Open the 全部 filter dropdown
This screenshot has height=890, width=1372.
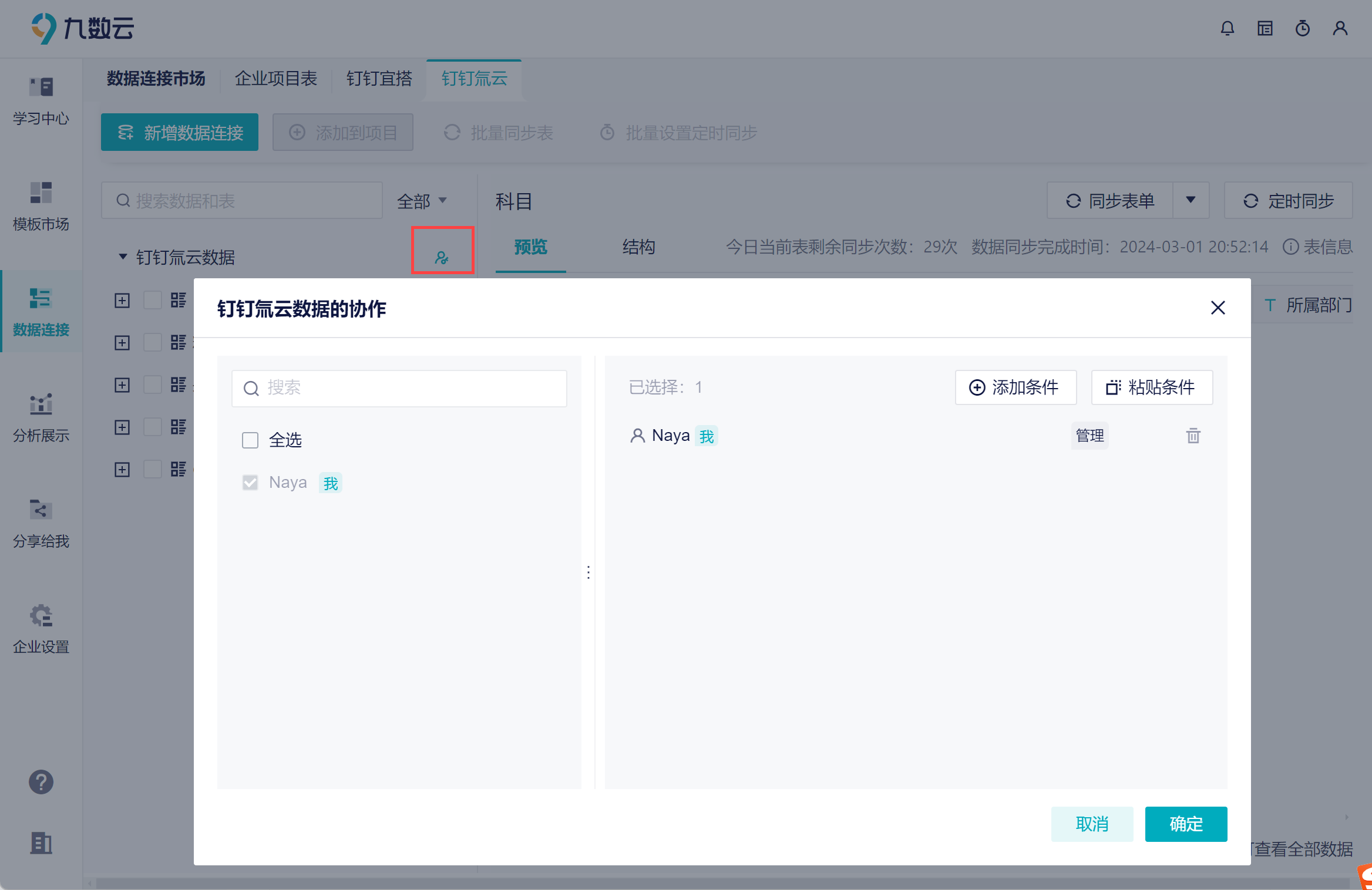(422, 201)
